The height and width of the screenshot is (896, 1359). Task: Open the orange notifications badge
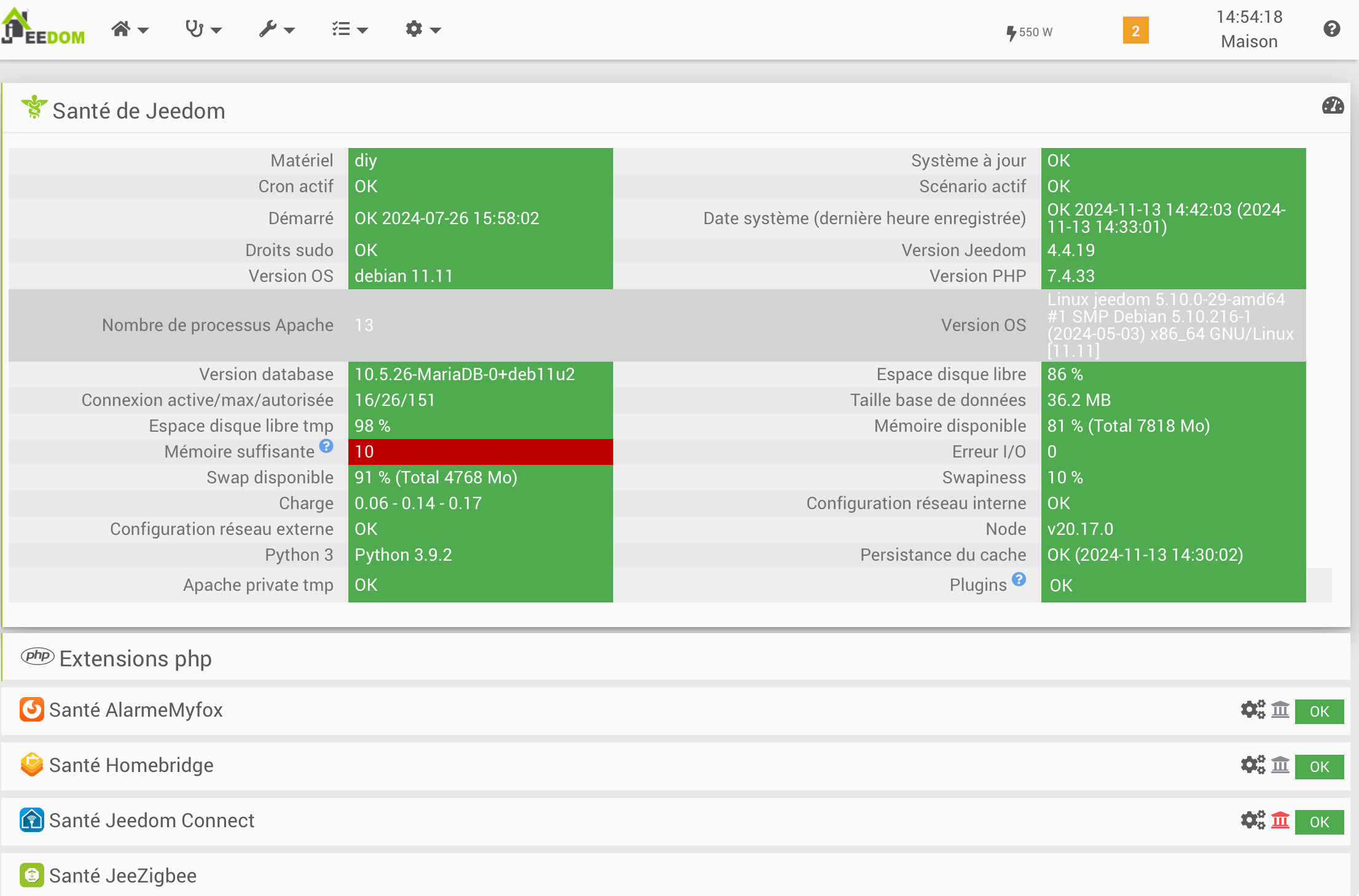coord(1135,31)
